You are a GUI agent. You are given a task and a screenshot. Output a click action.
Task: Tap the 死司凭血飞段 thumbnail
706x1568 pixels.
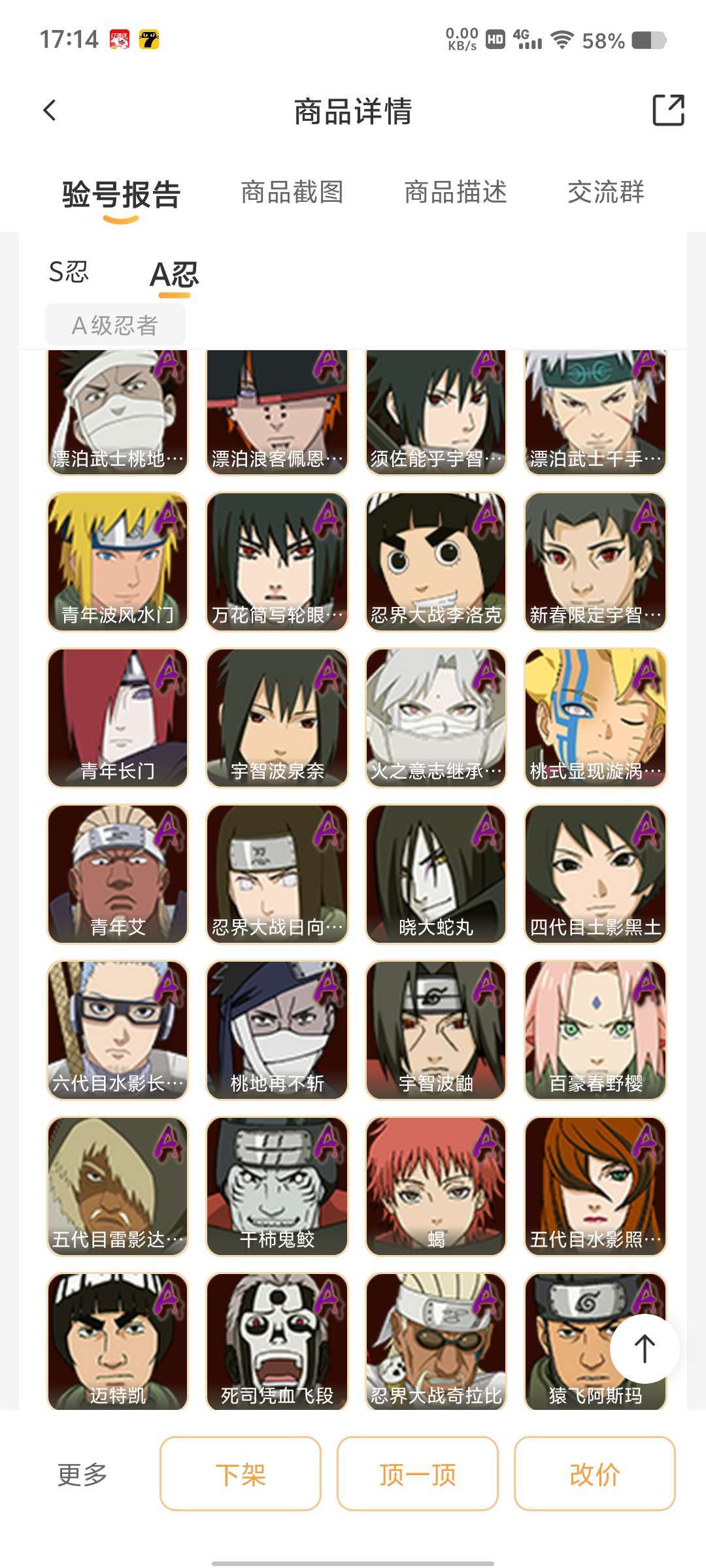point(277,1341)
